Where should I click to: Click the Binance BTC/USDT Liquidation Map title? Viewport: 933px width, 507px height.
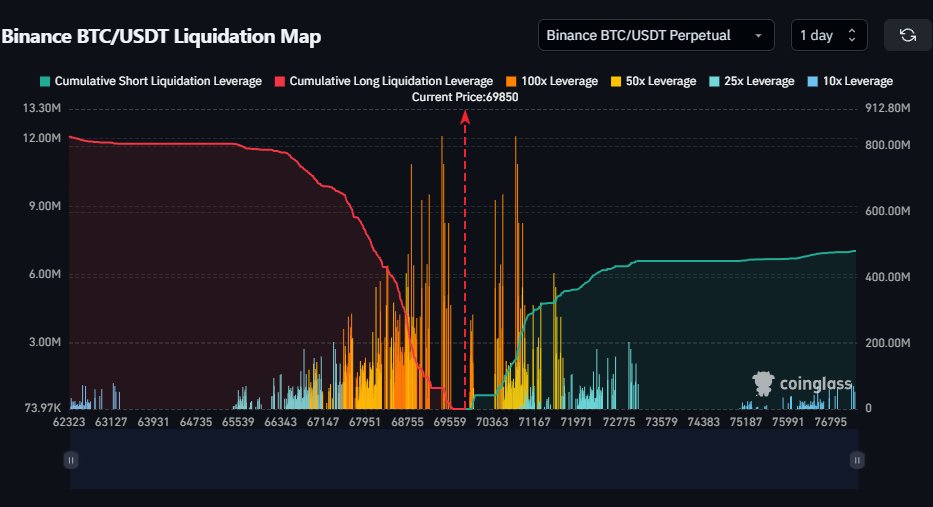pos(161,36)
